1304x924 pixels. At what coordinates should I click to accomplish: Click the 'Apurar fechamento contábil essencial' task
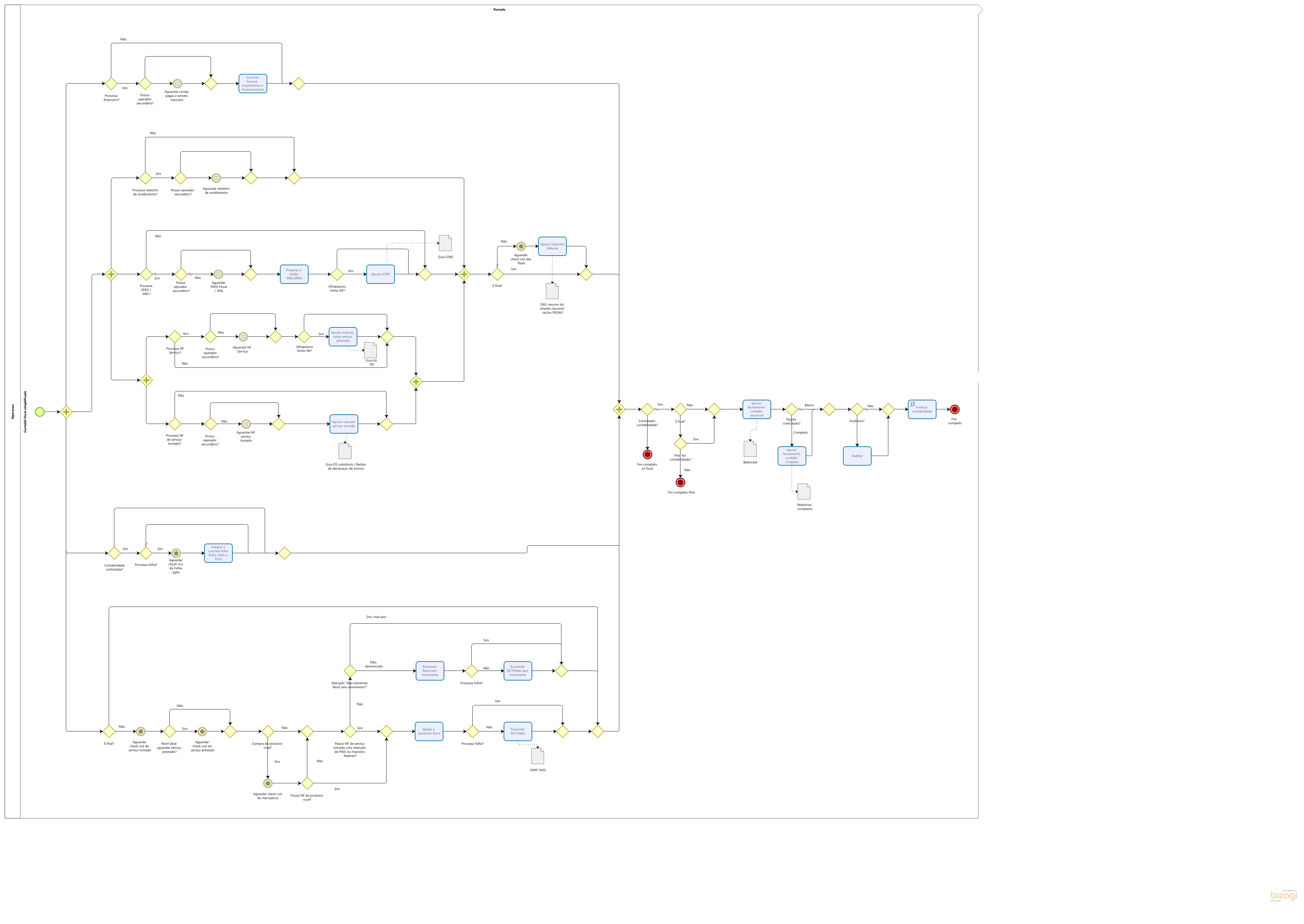[x=757, y=409]
